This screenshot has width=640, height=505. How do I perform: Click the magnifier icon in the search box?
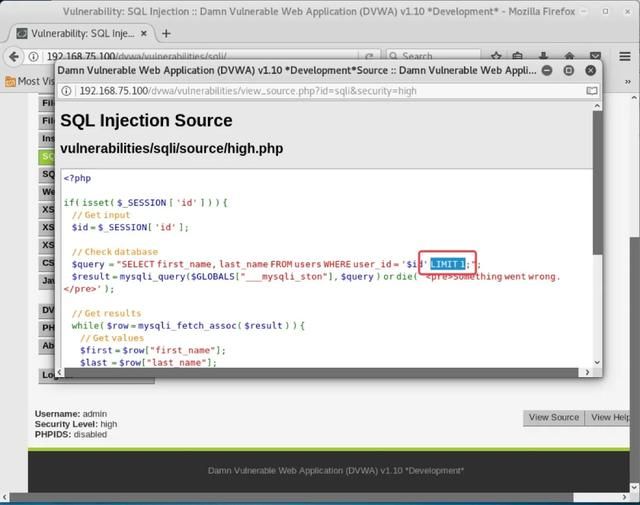click(x=393, y=57)
